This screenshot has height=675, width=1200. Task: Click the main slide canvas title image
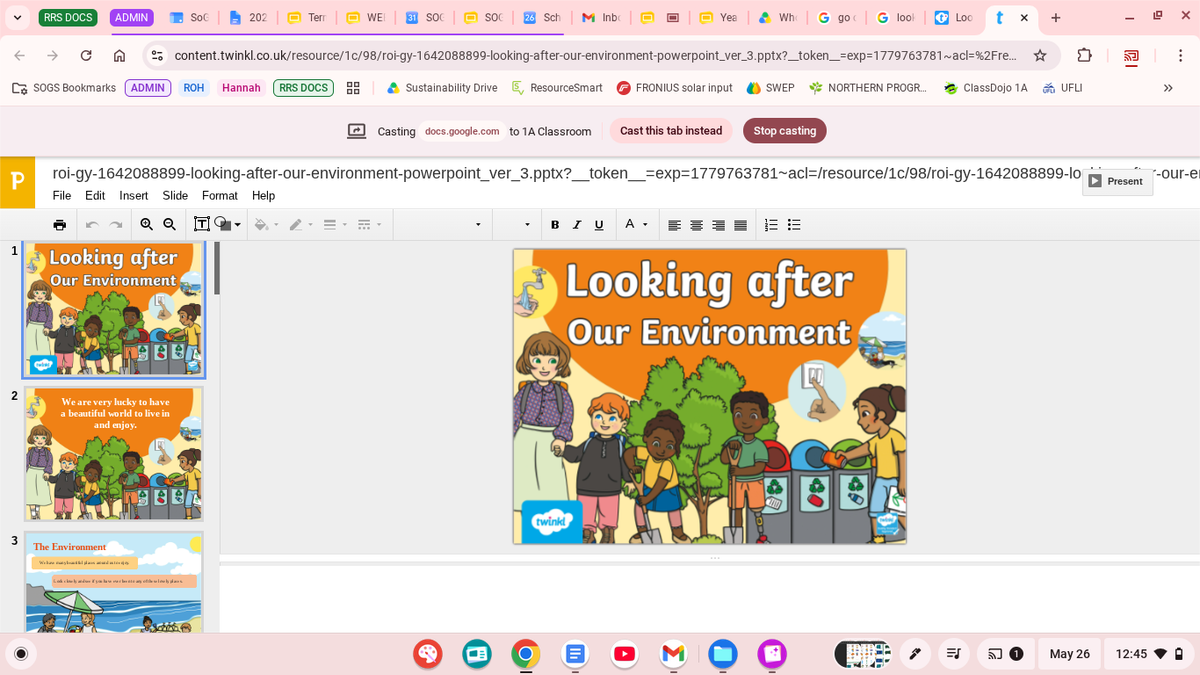point(709,396)
